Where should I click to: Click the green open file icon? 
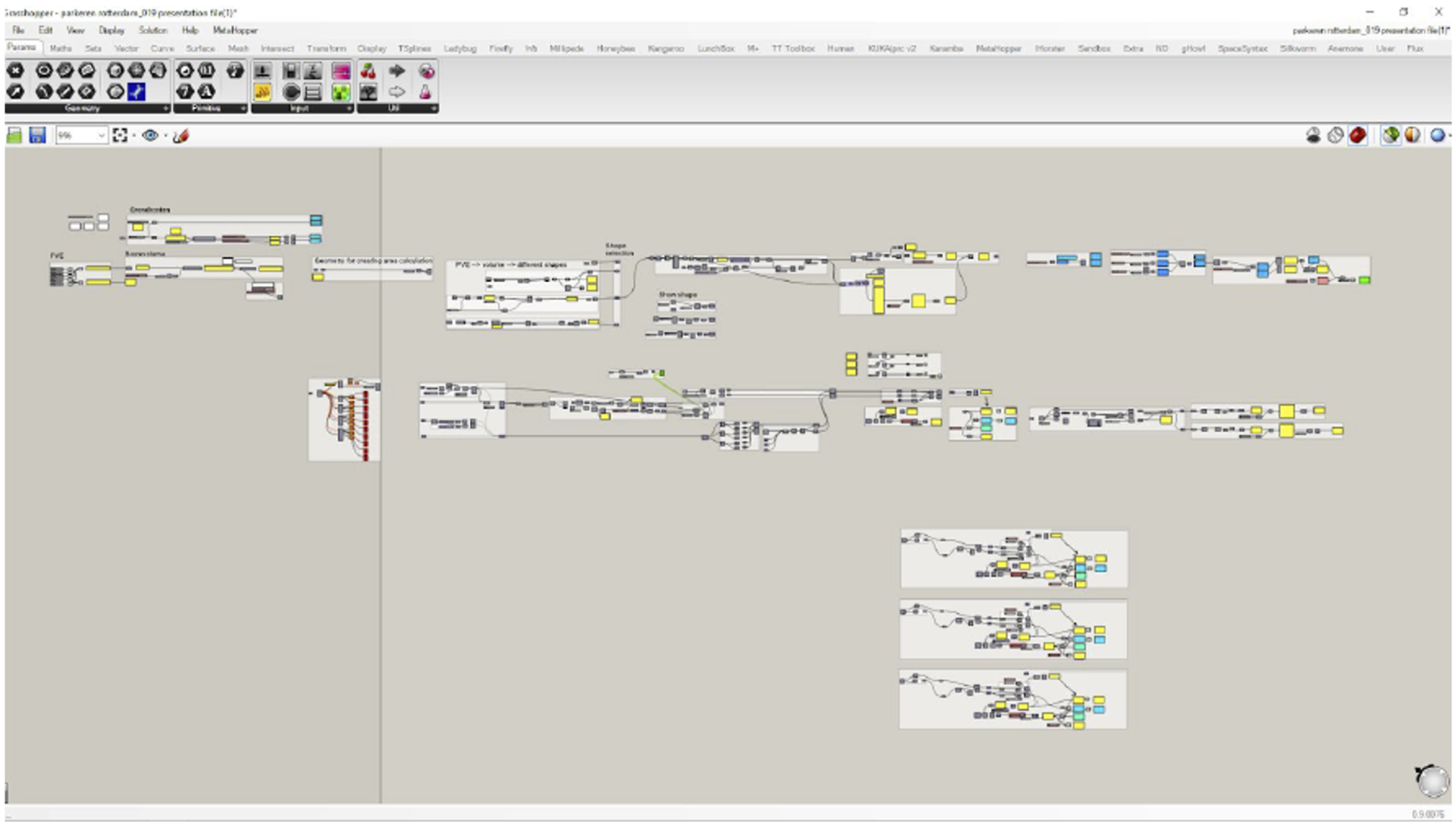coord(14,136)
